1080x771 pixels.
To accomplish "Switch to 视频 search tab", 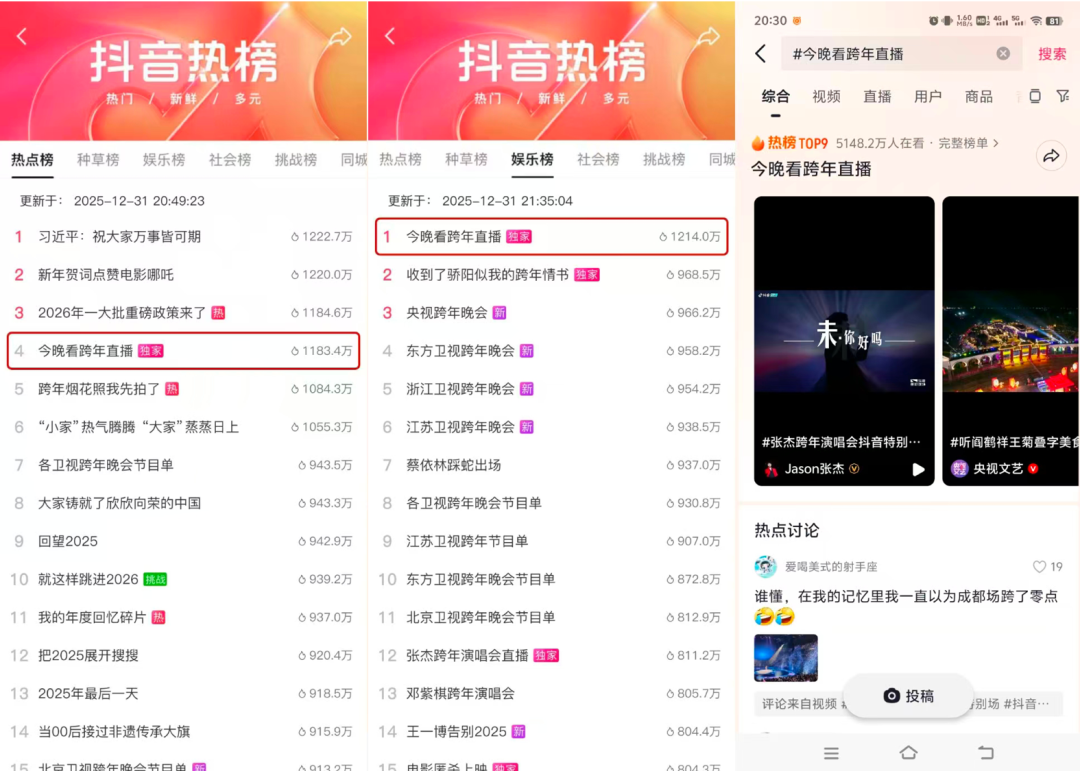I will [826, 96].
